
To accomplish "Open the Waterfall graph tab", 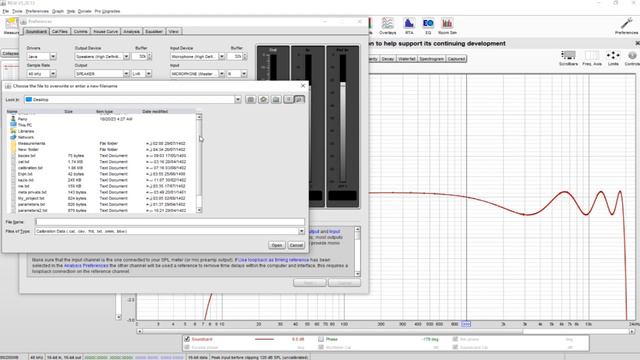I will tap(407, 59).
